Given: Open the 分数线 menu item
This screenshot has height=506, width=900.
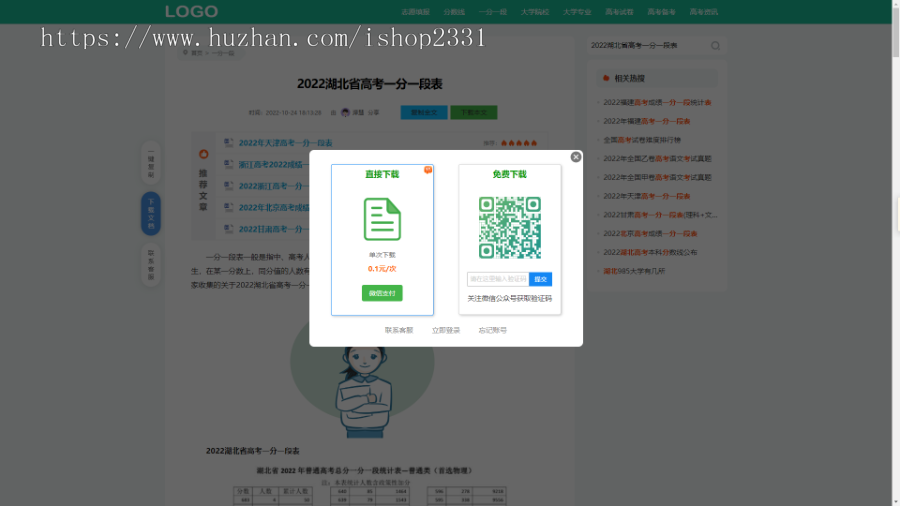Looking at the screenshot, I should tap(454, 12).
